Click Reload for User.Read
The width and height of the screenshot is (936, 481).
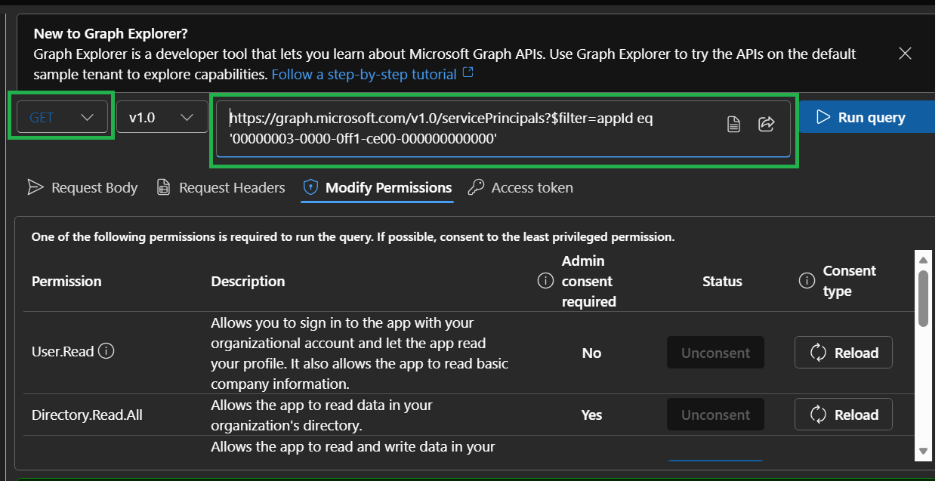pyautogui.click(x=843, y=353)
